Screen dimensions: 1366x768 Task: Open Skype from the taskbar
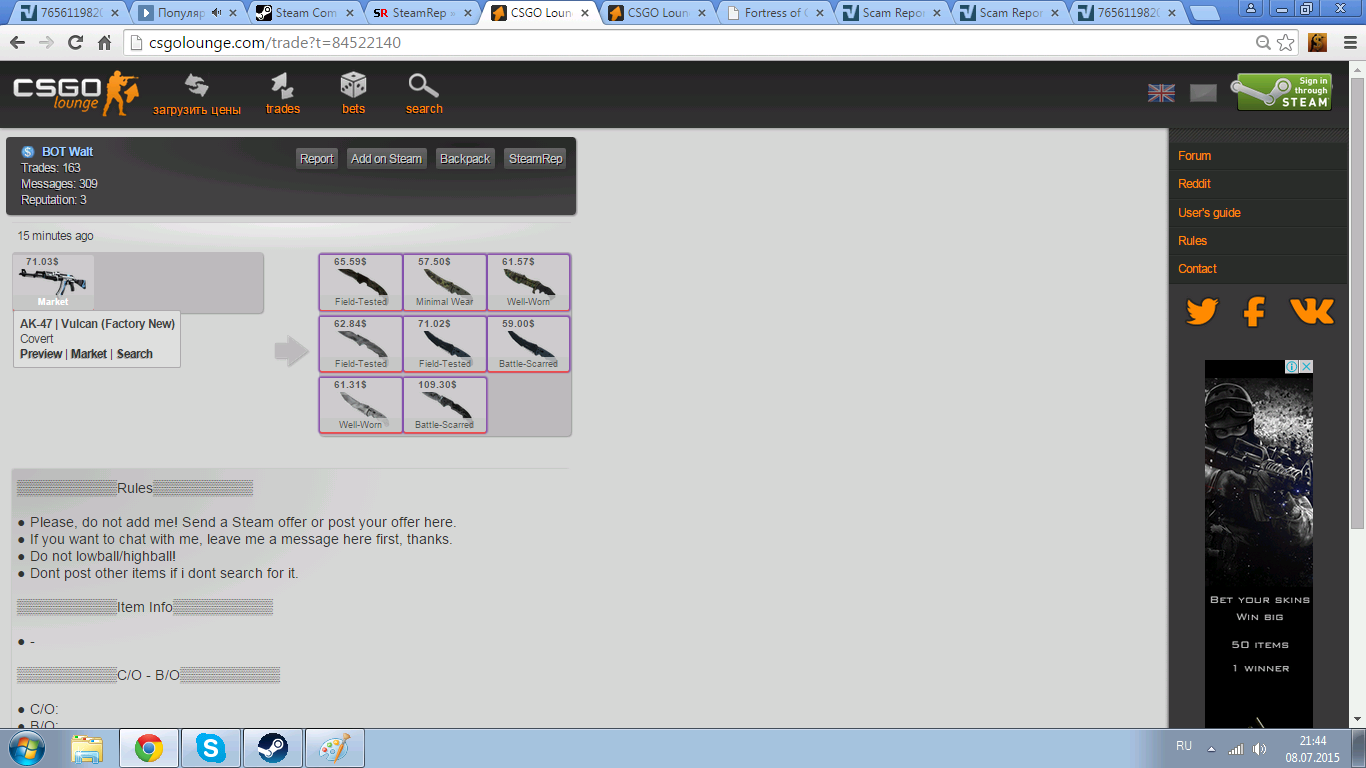click(x=210, y=748)
